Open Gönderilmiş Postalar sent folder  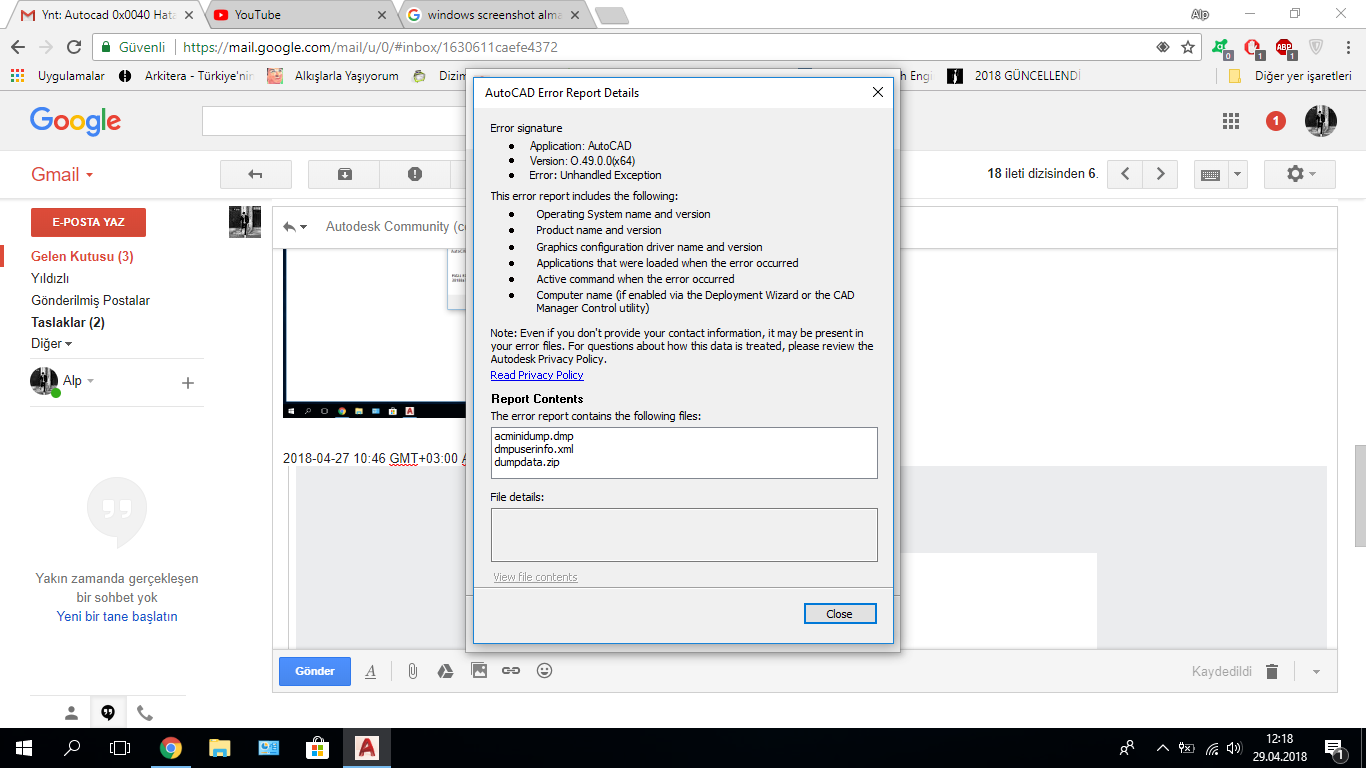[90, 300]
